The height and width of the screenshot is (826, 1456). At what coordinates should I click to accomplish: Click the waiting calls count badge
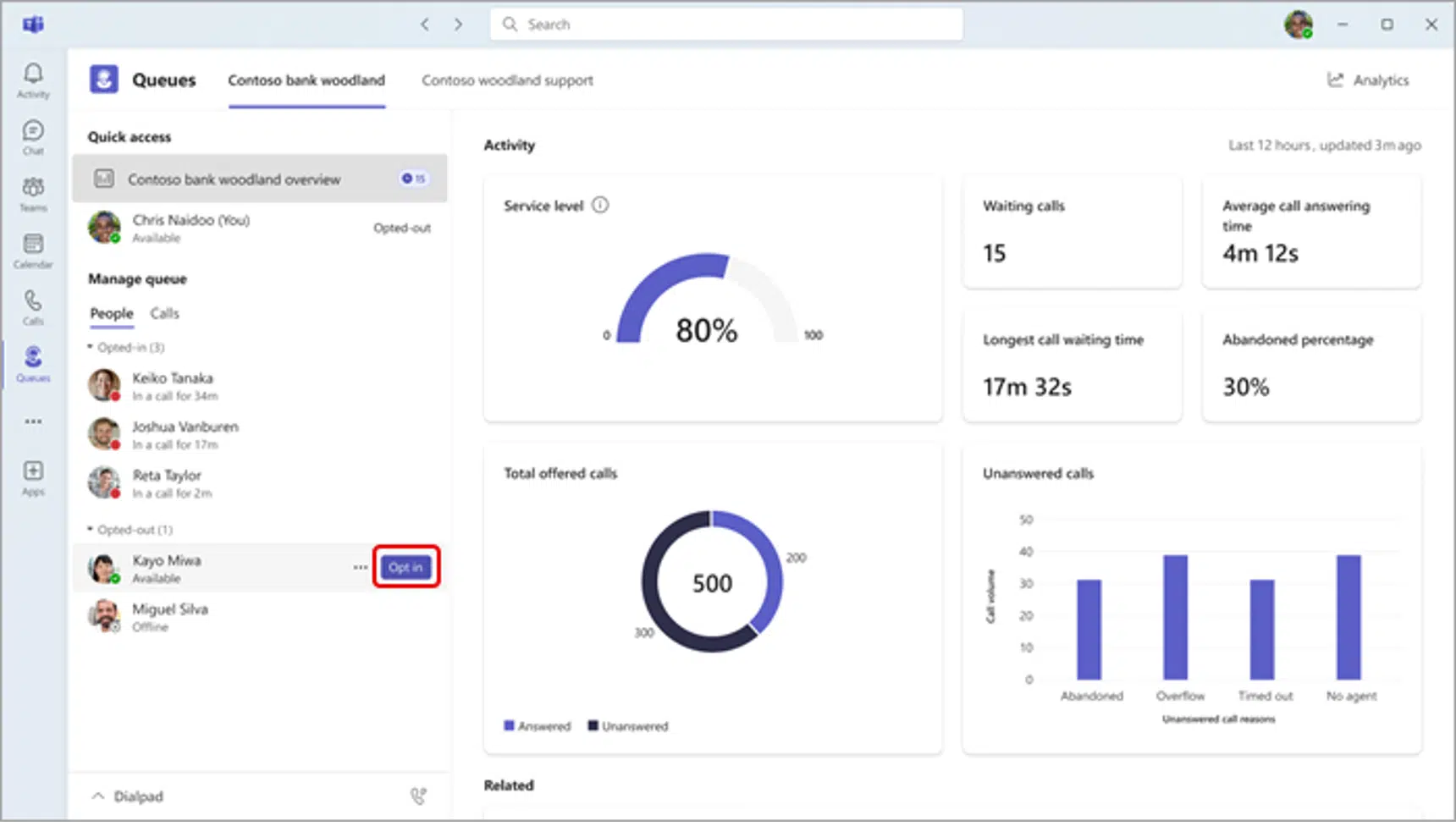click(414, 179)
